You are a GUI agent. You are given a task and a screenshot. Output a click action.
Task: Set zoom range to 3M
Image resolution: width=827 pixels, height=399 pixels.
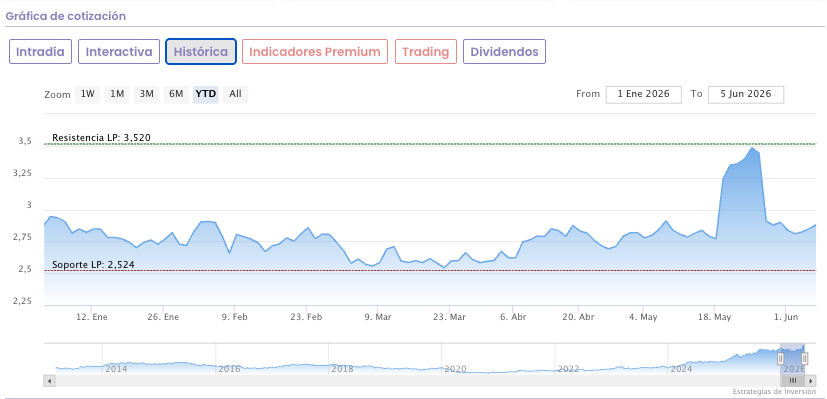(x=147, y=94)
